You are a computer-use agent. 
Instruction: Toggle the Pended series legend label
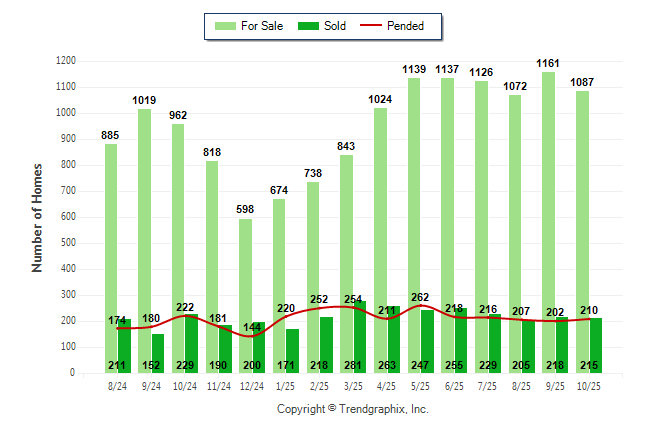pyautogui.click(x=405, y=26)
